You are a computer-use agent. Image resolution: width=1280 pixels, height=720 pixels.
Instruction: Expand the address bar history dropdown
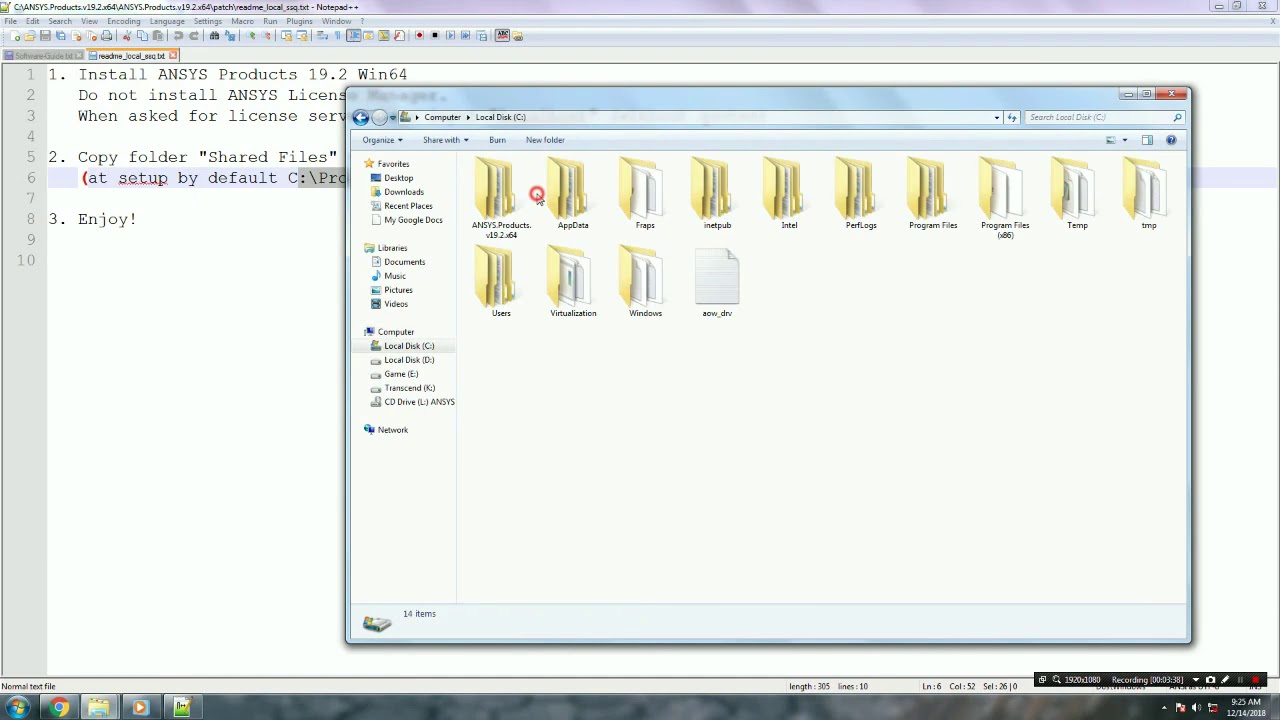(x=996, y=117)
